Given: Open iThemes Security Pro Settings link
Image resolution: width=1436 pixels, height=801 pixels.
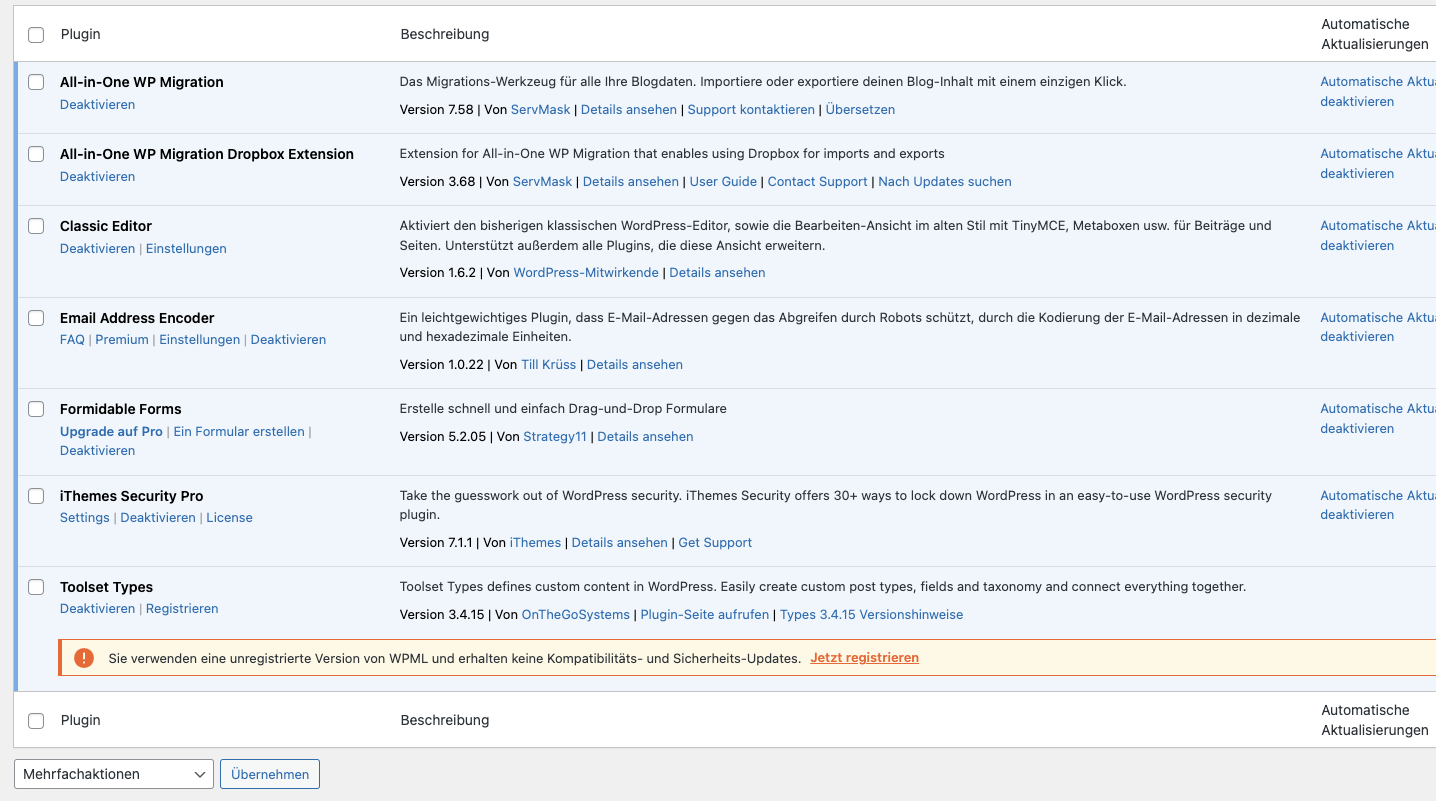Looking at the screenshot, I should [85, 518].
